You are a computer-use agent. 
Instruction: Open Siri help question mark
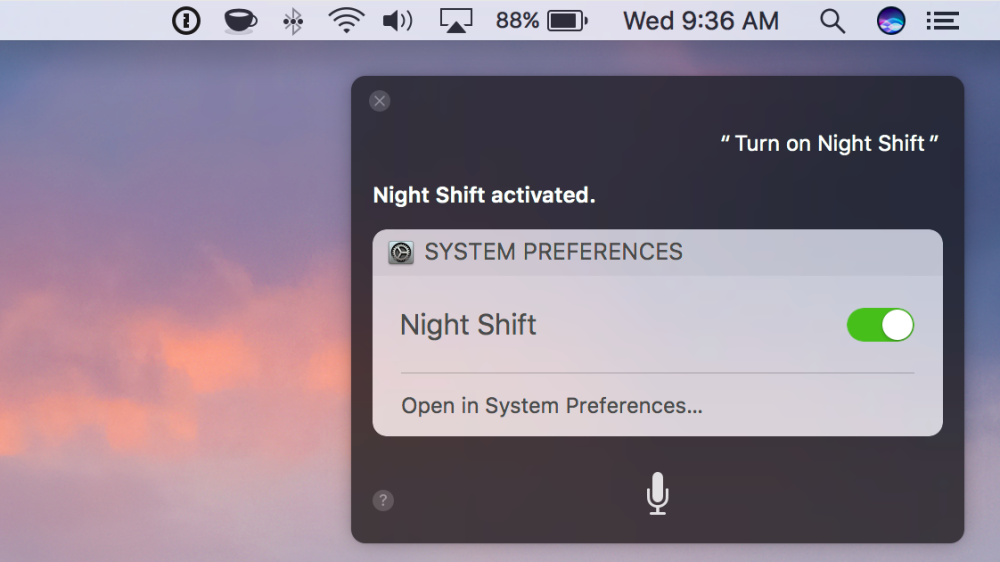tap(383, 500)
